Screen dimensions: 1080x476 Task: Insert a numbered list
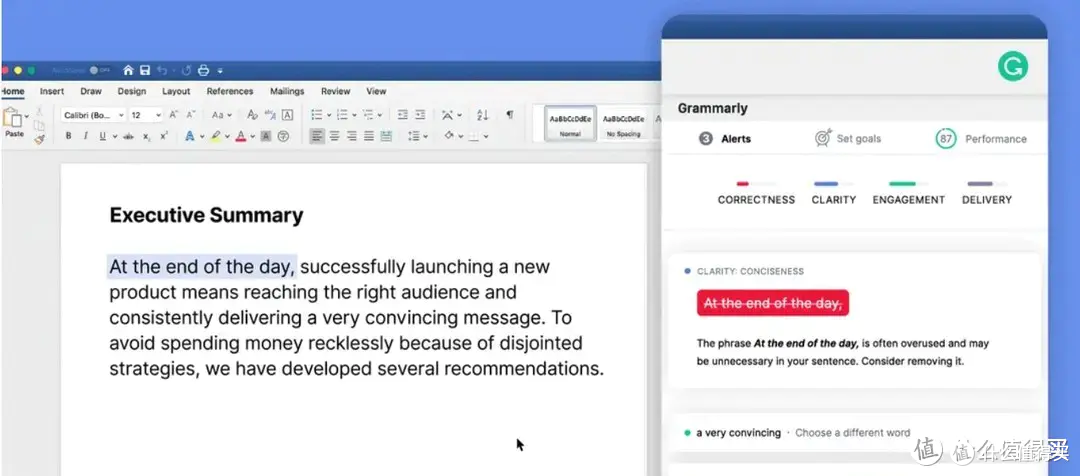342,115
